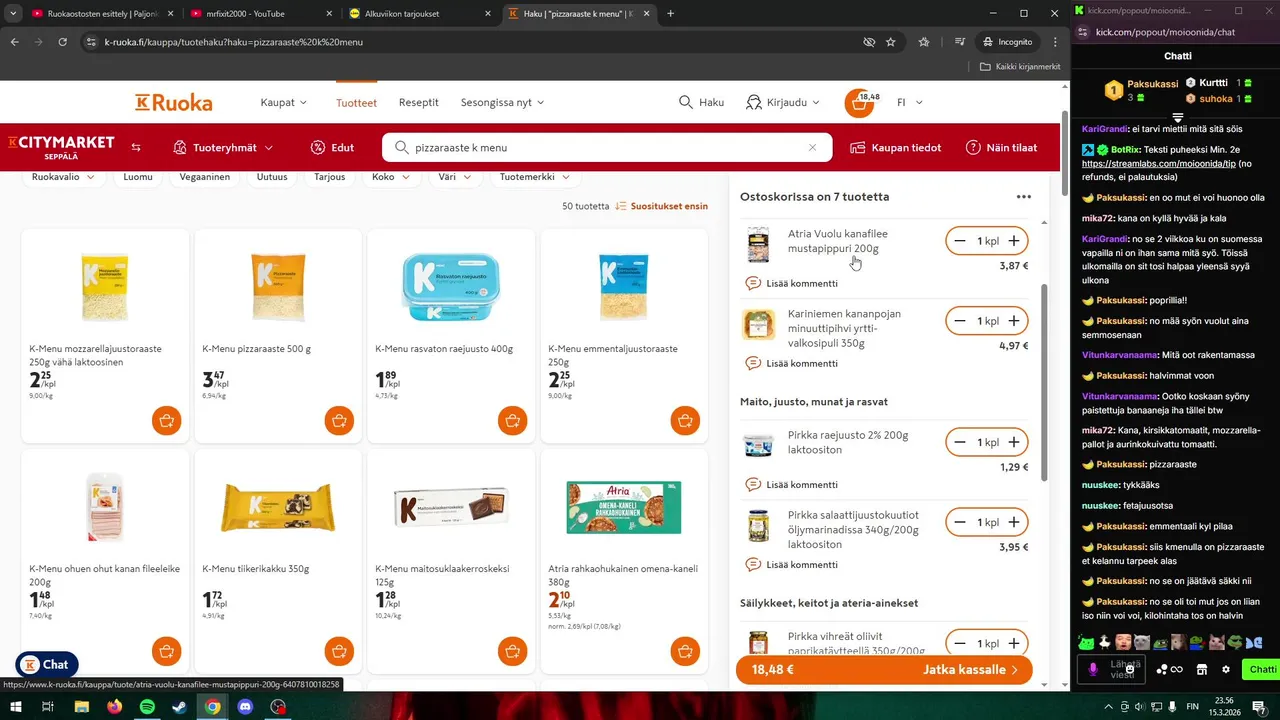Add K-Menu mozzarellajuustoraaste to cart

tap(167, 421)
